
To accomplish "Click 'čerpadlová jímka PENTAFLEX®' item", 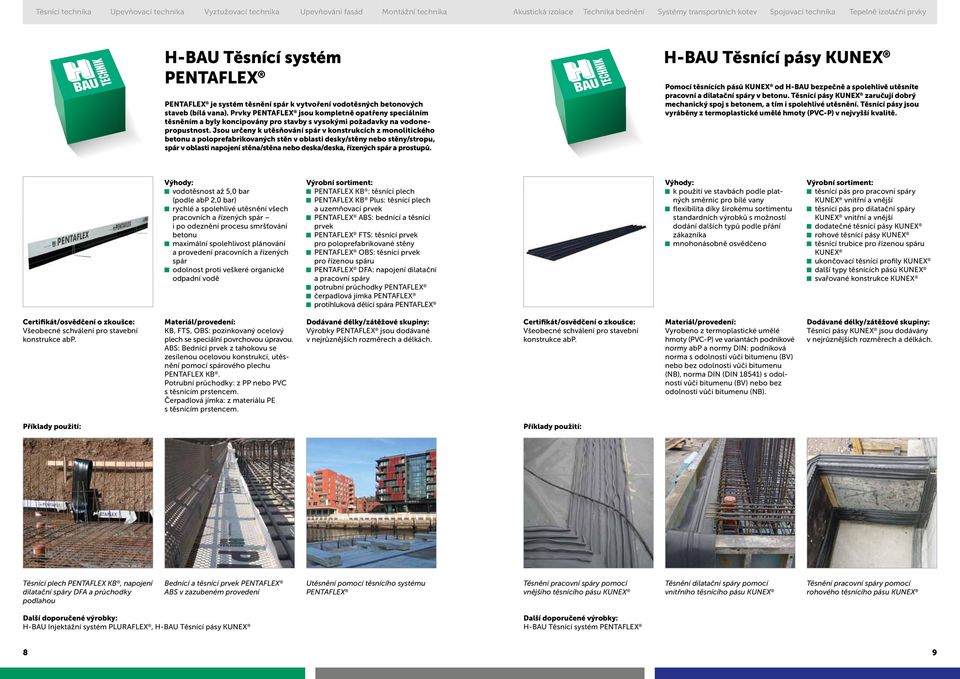I will (x=364, y=296).
